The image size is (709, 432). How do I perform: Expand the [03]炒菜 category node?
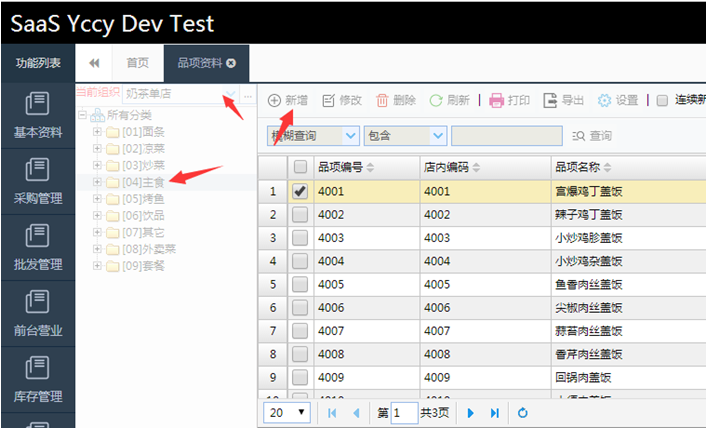click(97, 165)
